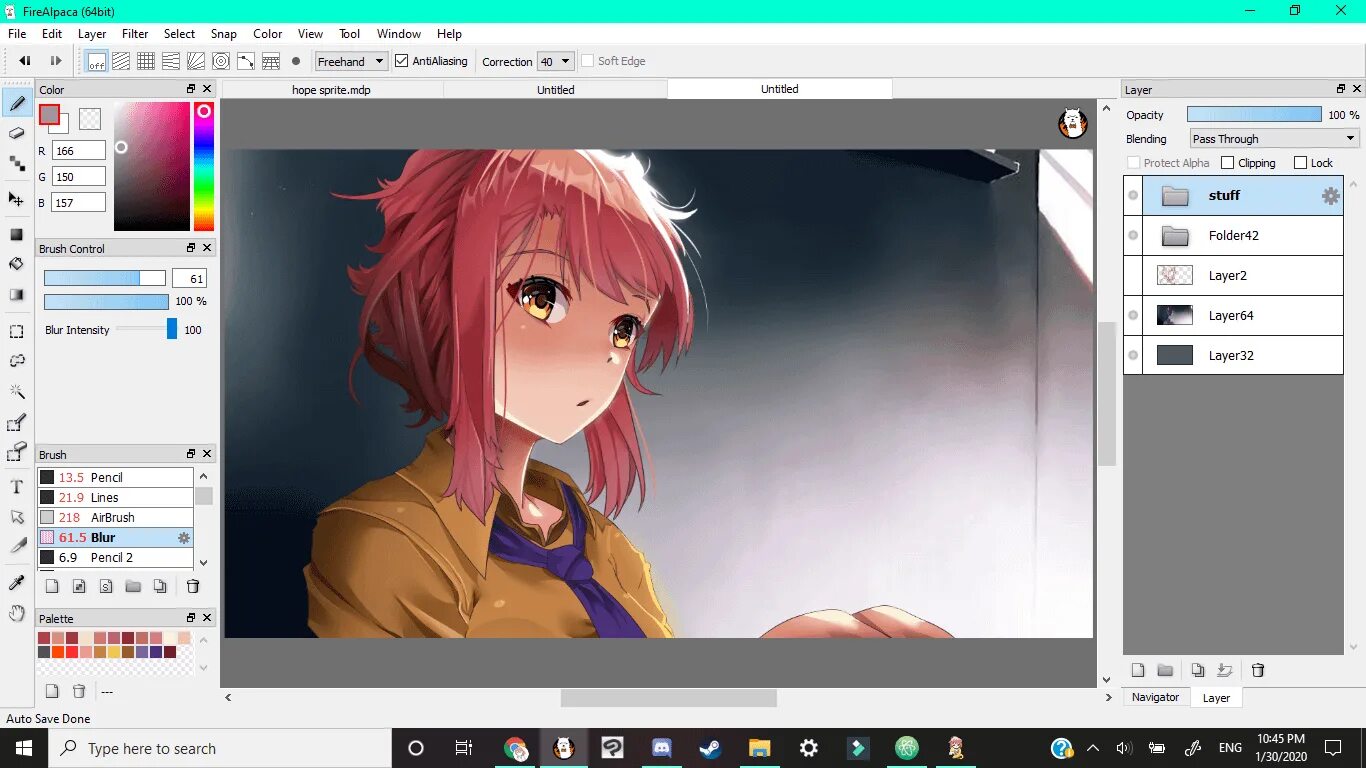The image size is (1366, 768).
Task: Select the rectangular Select tool
Action: [17, 331]
